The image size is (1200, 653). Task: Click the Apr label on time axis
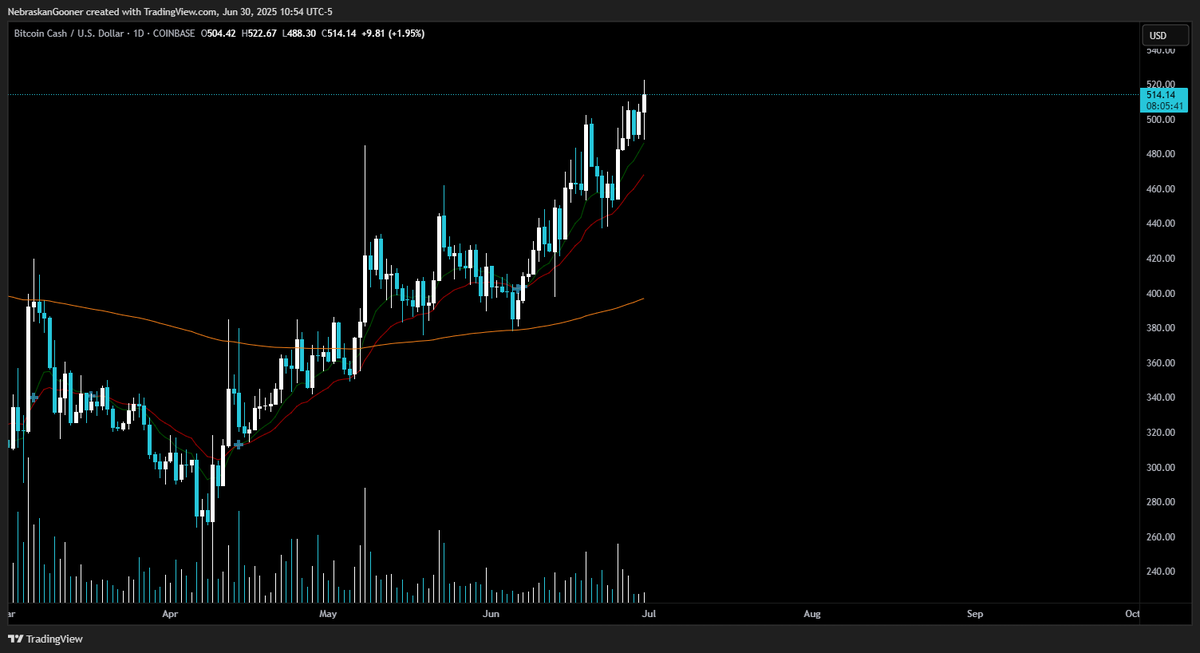point(170,613)
